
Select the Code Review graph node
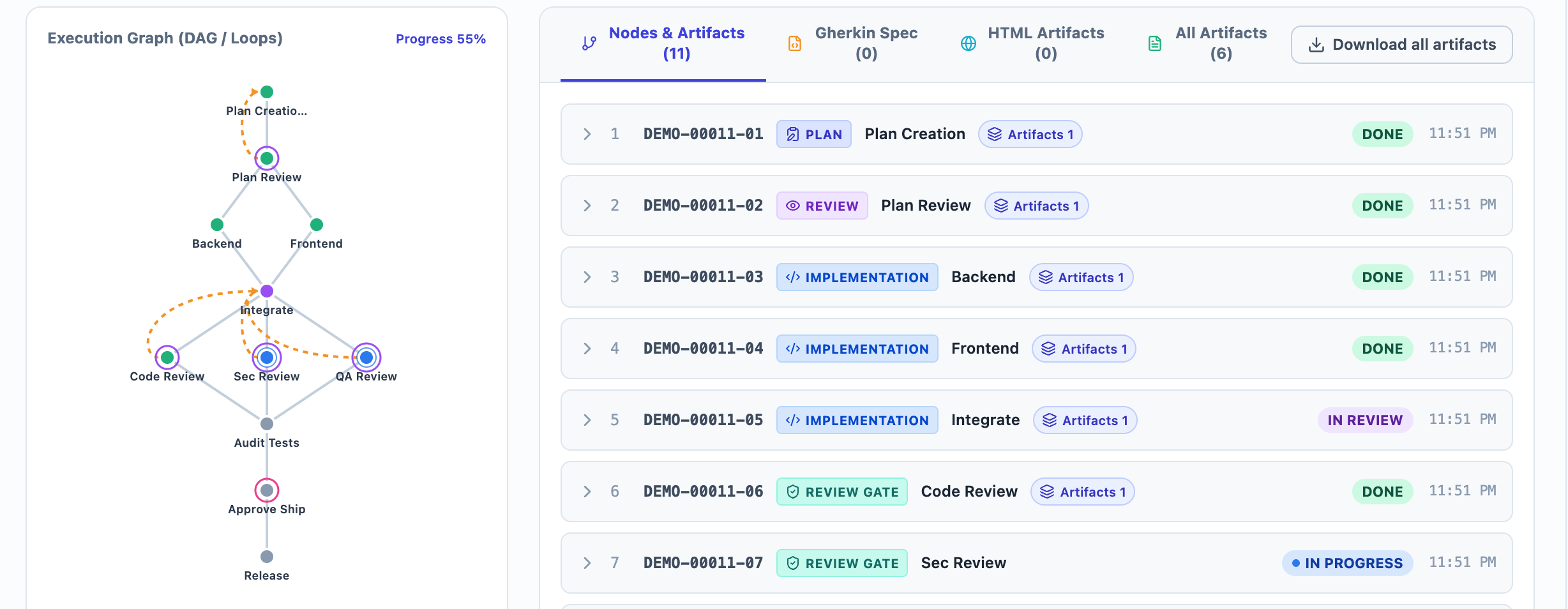click(167, 357)
